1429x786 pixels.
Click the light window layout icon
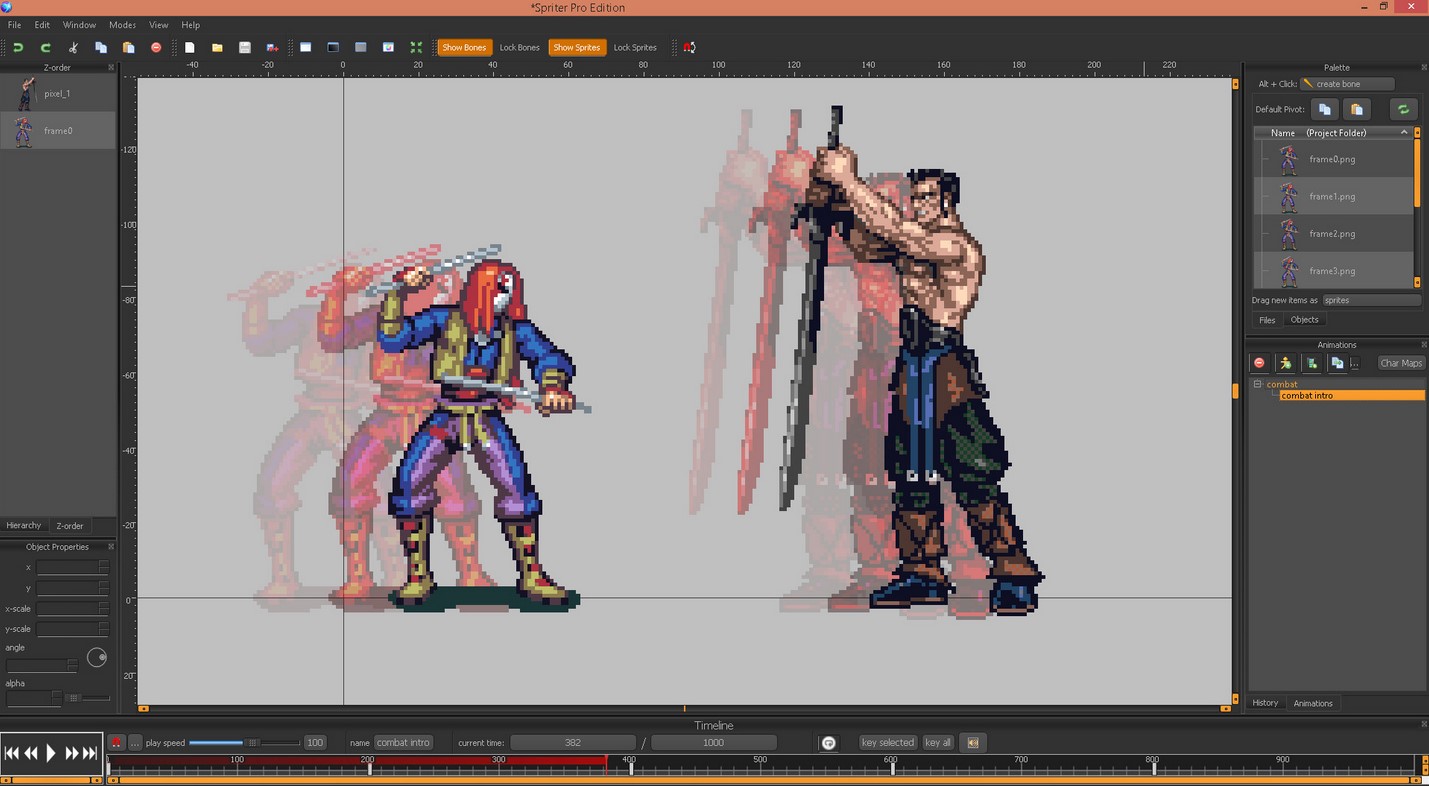[x=306, y=47]
